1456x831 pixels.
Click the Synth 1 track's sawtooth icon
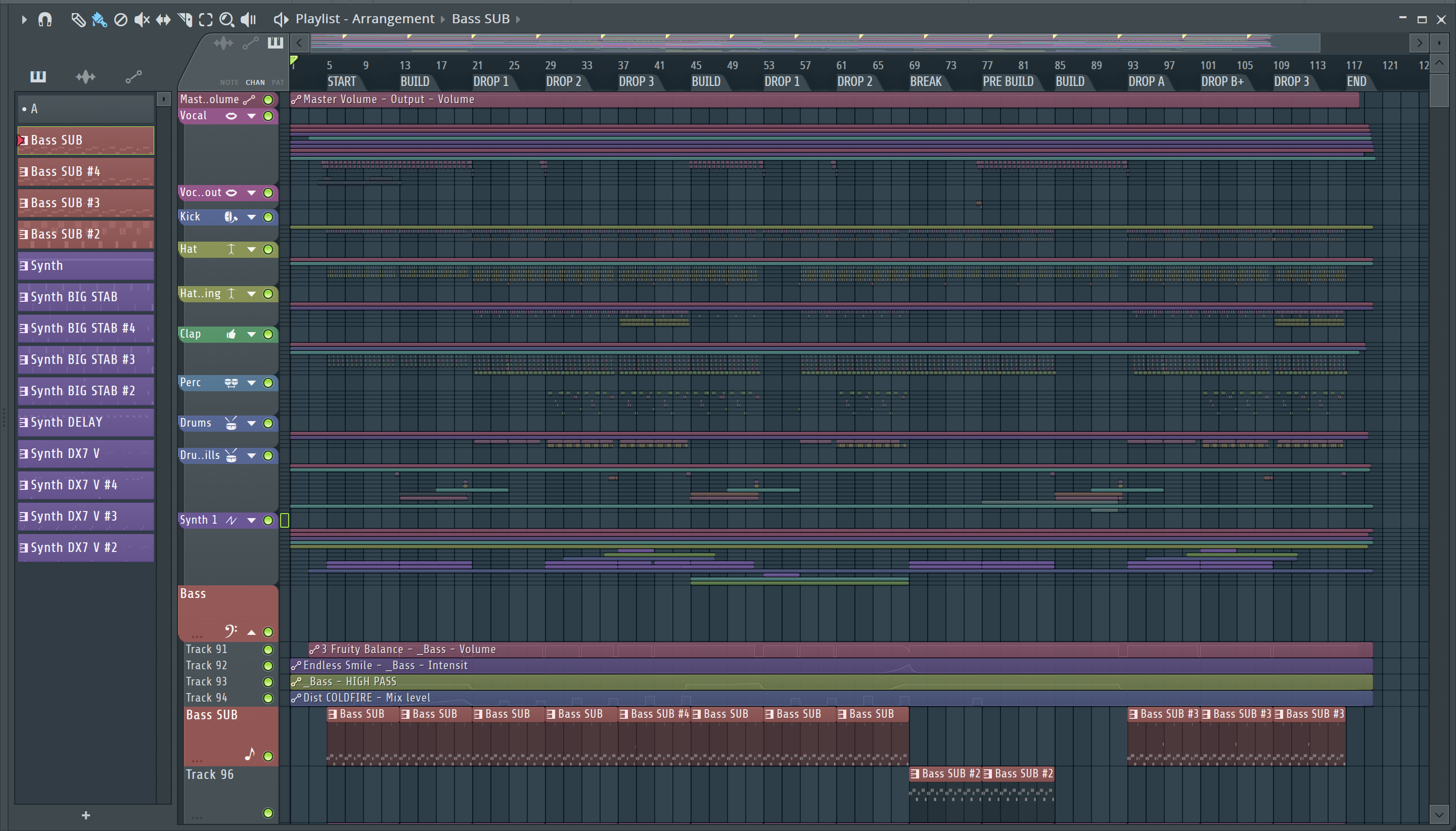pos(231,520)
